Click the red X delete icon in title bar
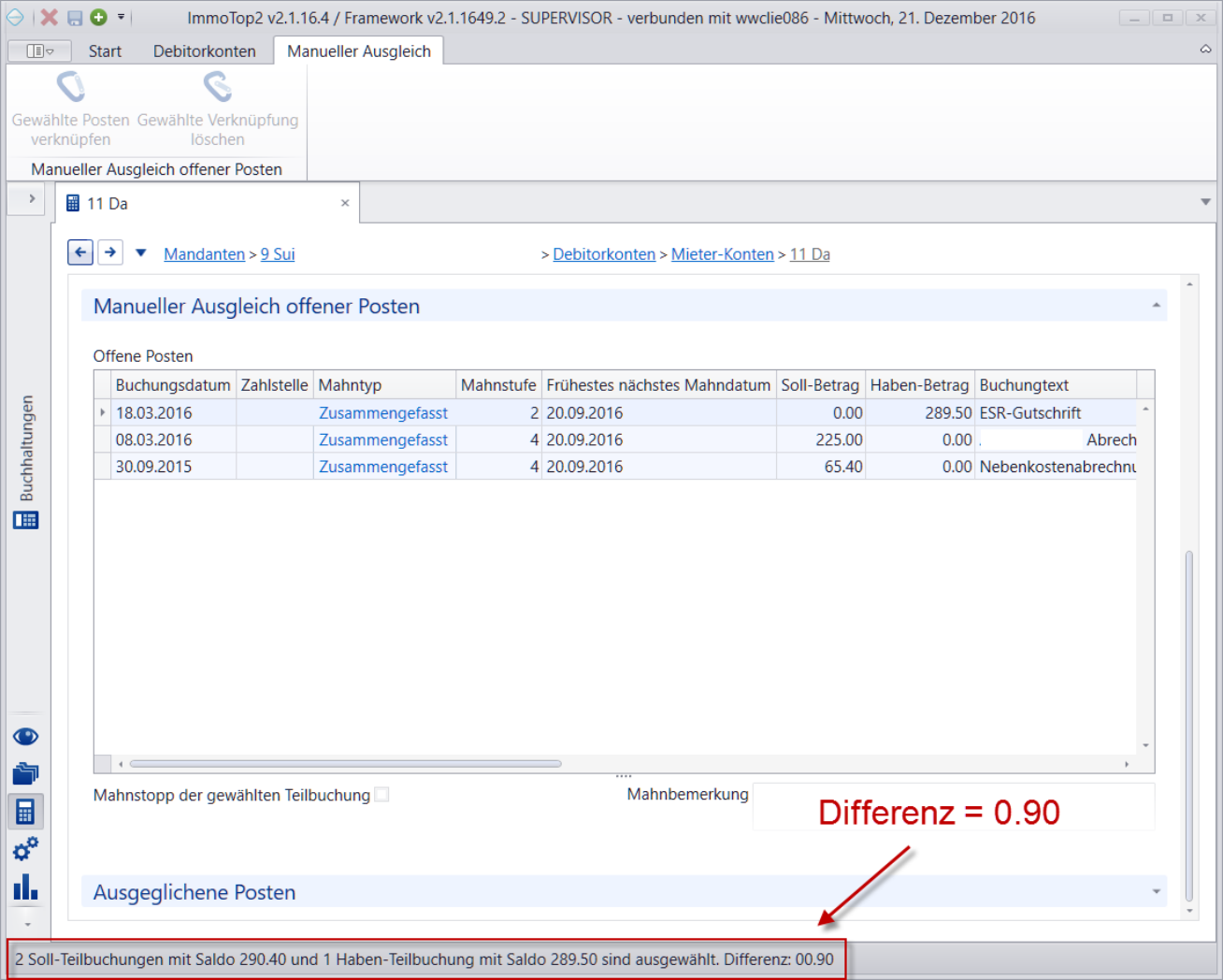 point(49,18)
